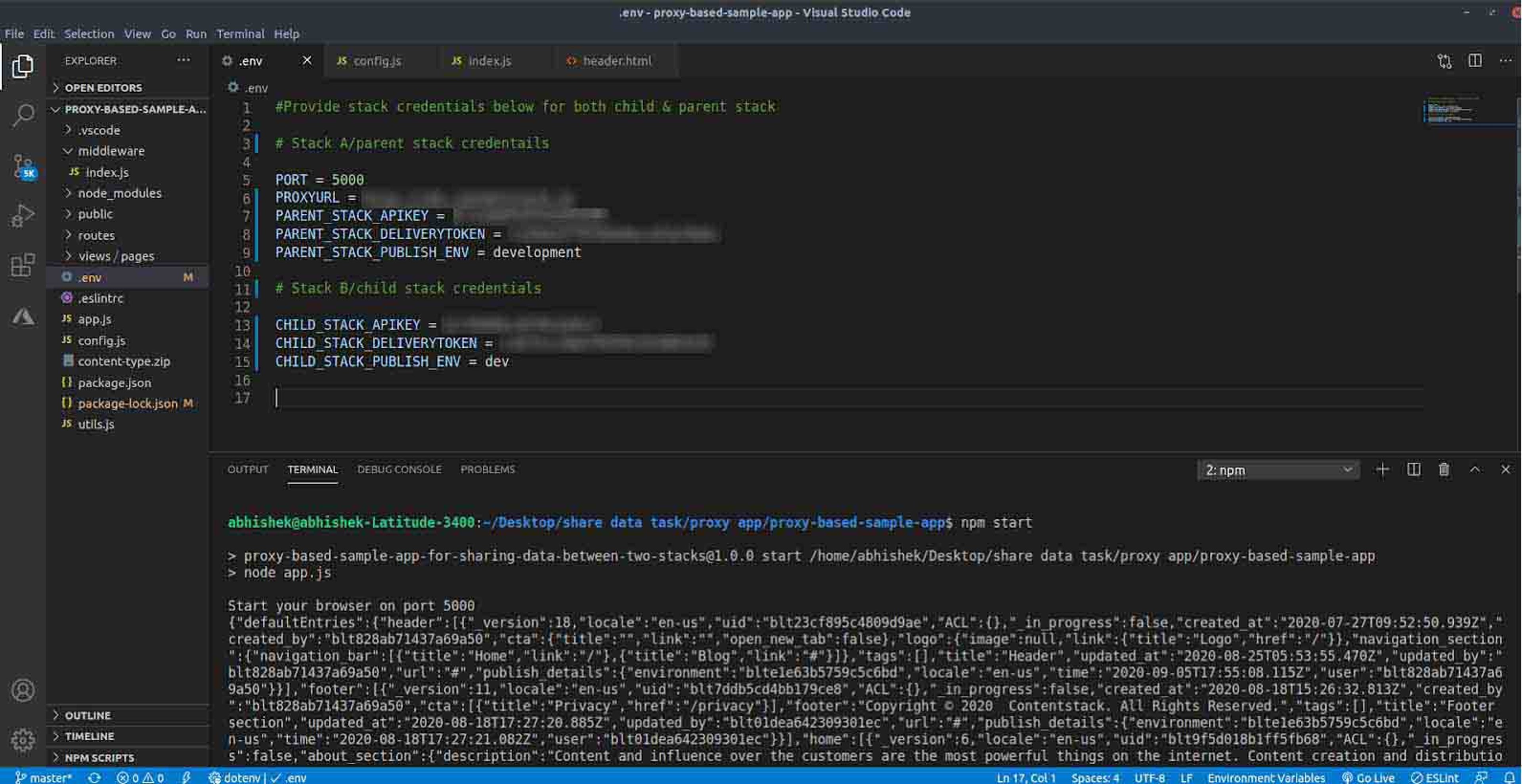This screenshot has height=784, width=1522.
Task: Change language mode Environment Variables
Action: 1266,778
